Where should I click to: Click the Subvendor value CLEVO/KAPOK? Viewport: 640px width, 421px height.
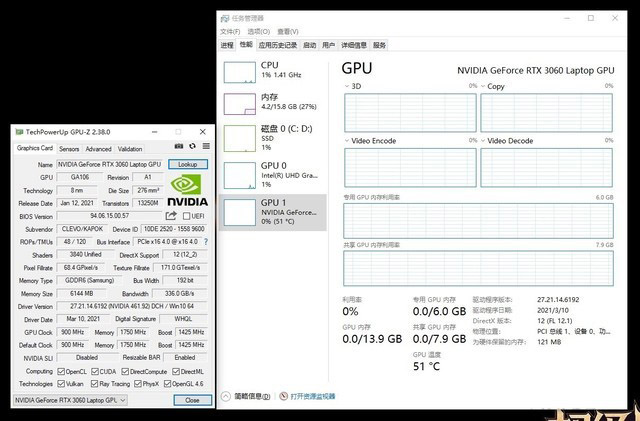click(82, 229)
